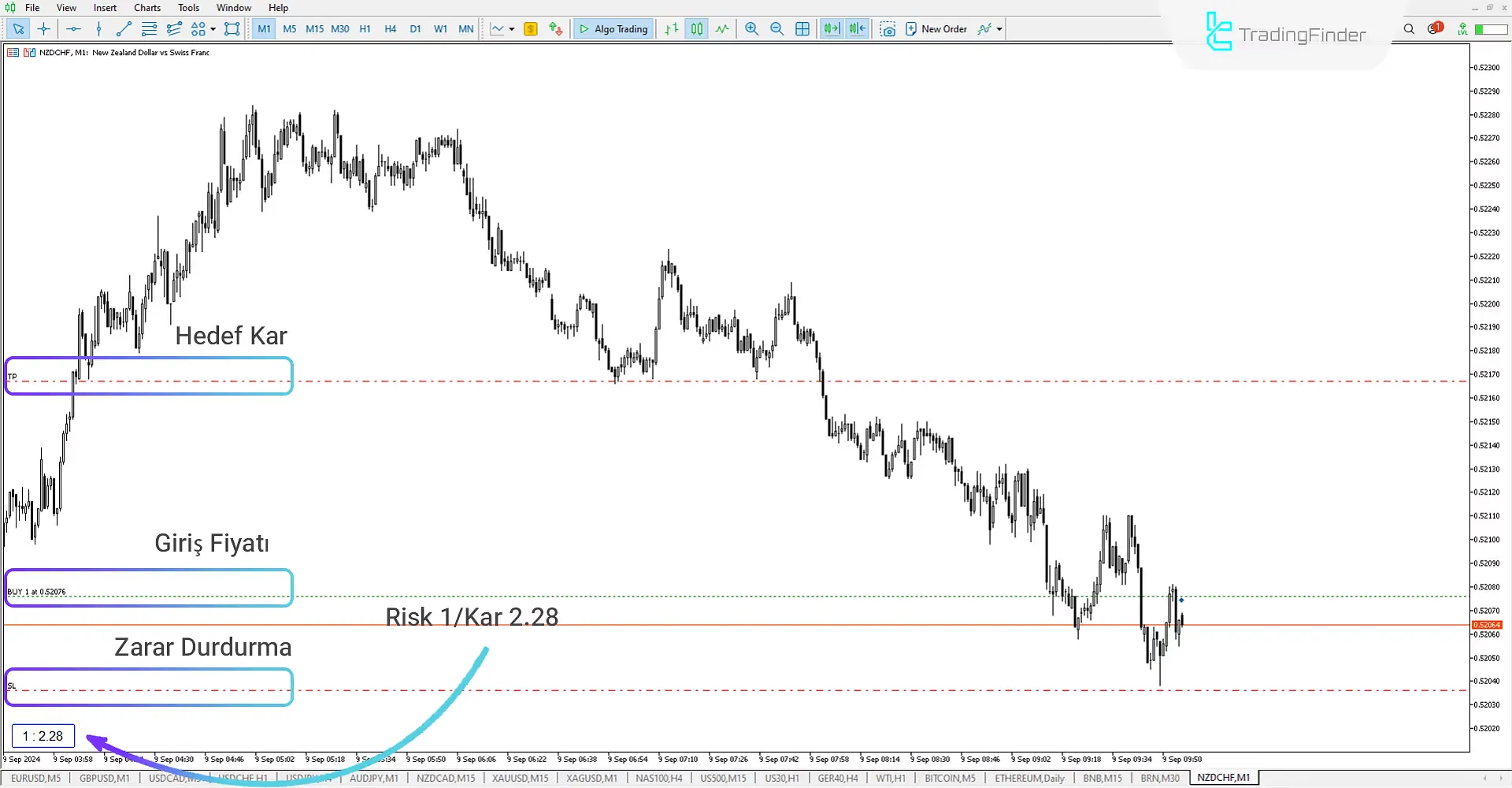Toggle Algo Trading on
Image resolution: width=1512 pixels, height=788 pixels.
coord(613,28)
